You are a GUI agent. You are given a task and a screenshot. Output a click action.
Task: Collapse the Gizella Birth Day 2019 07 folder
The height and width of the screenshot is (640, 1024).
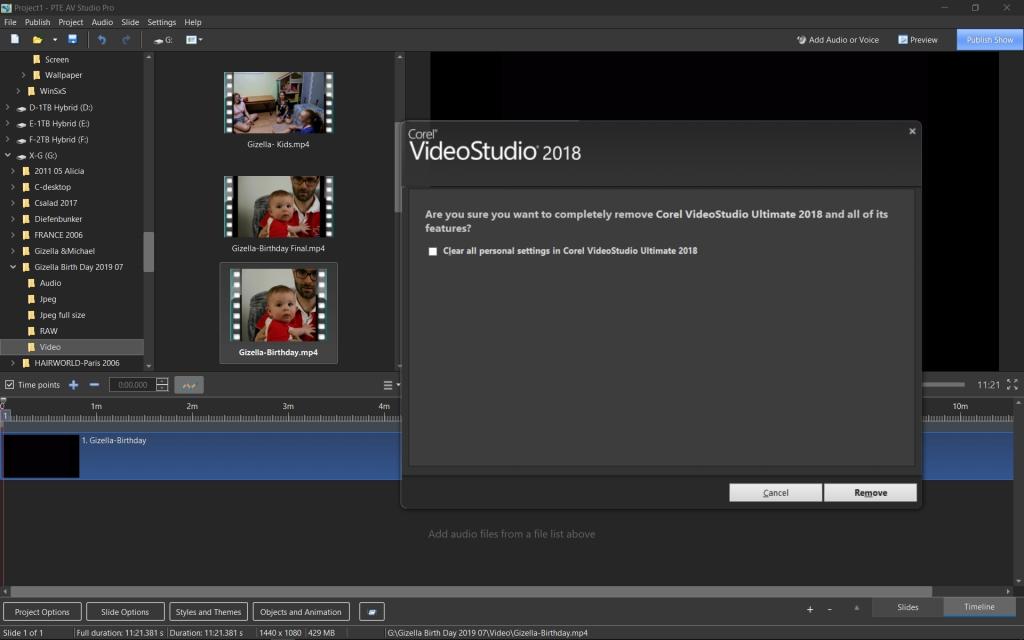pos(13,266)
